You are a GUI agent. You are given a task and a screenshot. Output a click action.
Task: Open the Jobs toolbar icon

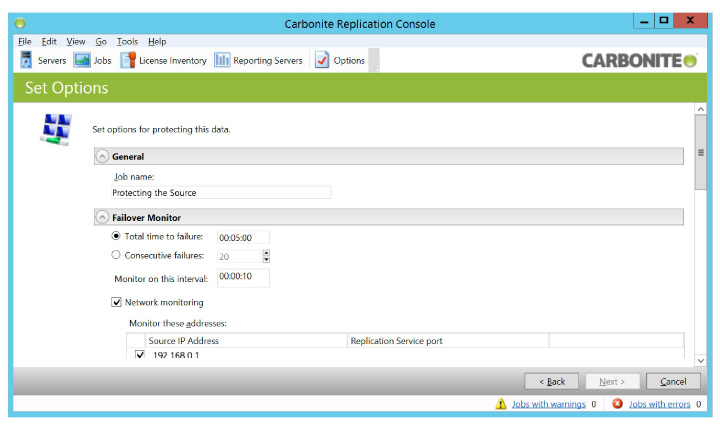(x=82, y=60)
